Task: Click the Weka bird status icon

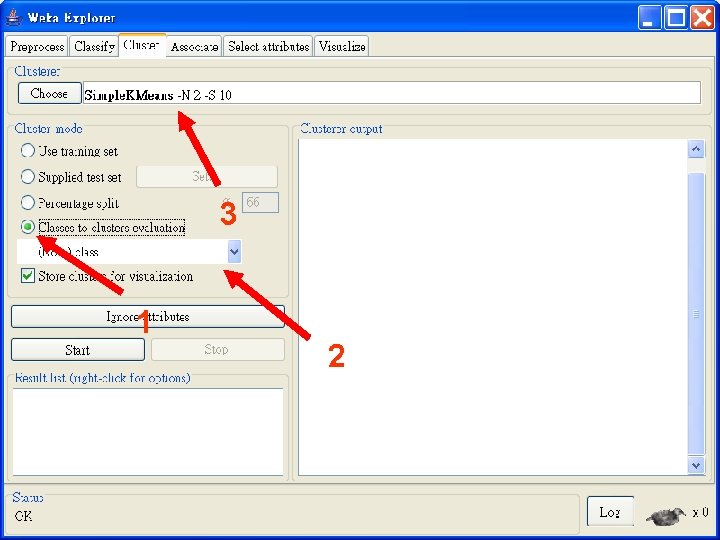Action: pyautogui.click(x=666, y=516)
